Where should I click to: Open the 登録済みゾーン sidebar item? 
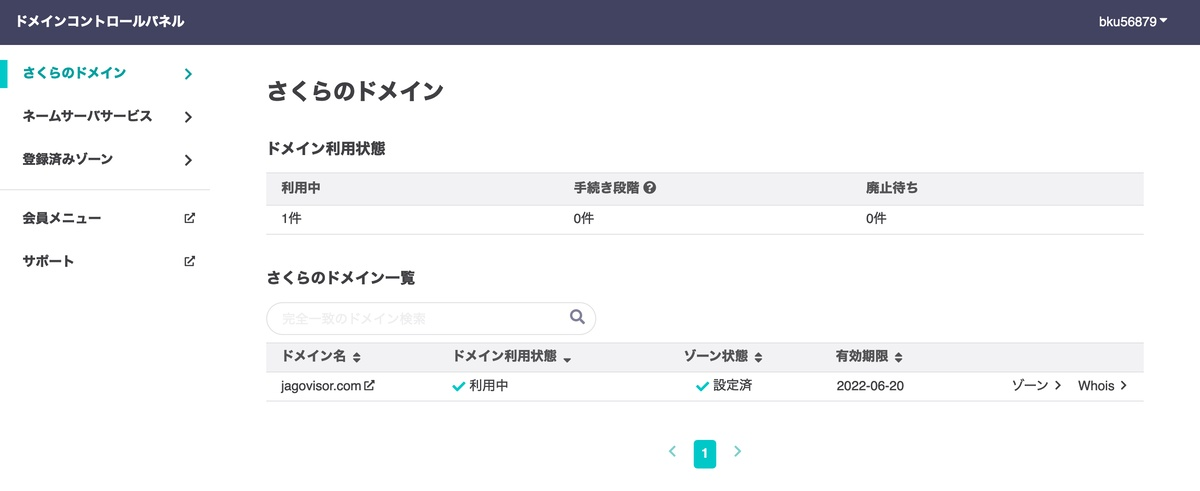click(105, 160)
